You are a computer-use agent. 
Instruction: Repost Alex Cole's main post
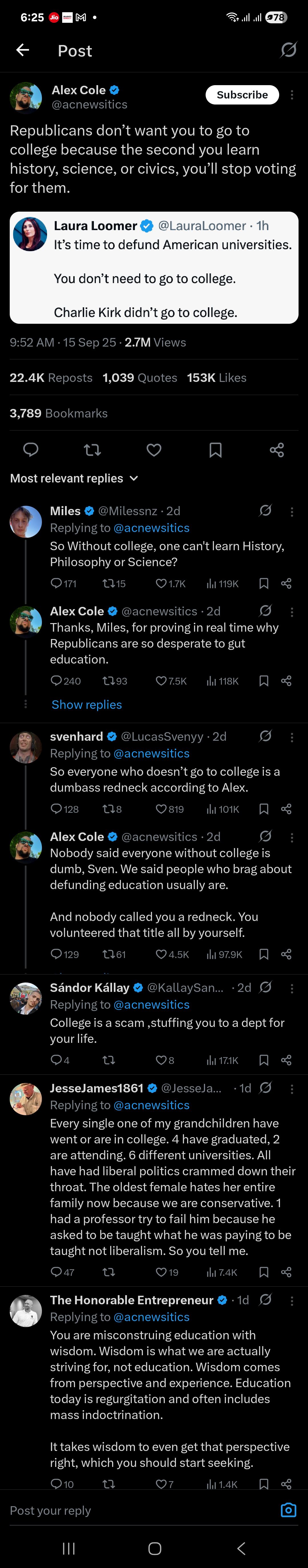[x=92, y=450]
